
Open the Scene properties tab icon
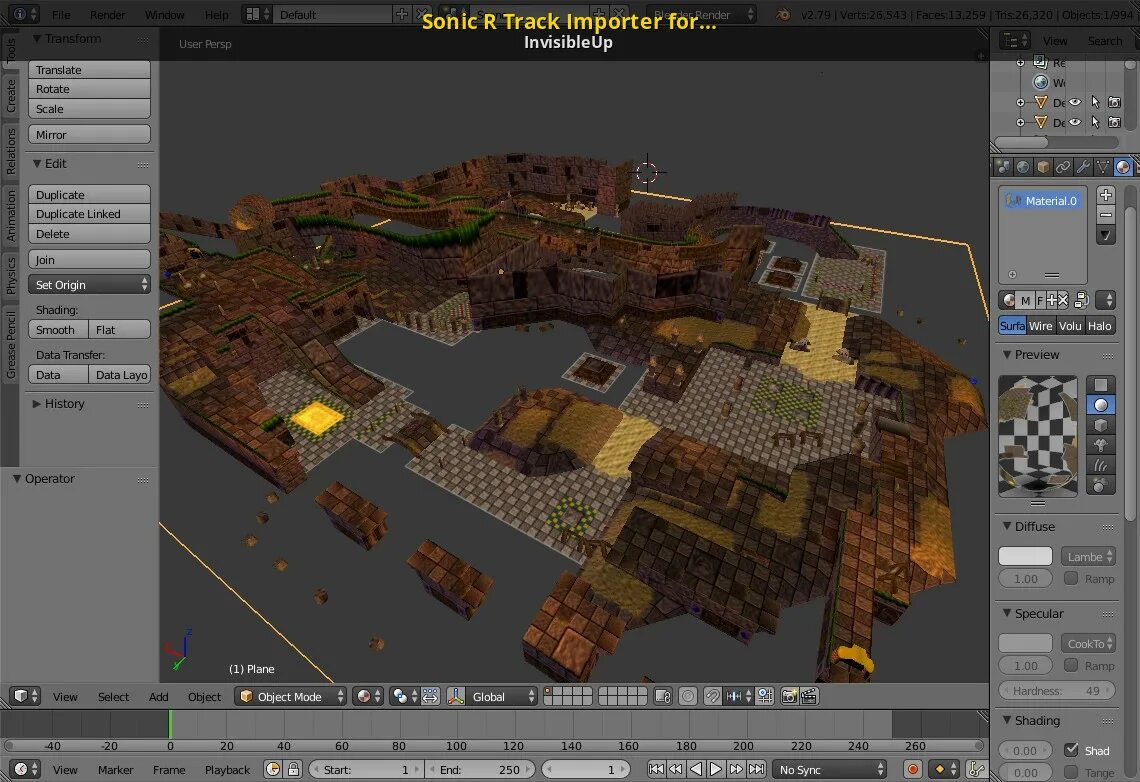1004,167
